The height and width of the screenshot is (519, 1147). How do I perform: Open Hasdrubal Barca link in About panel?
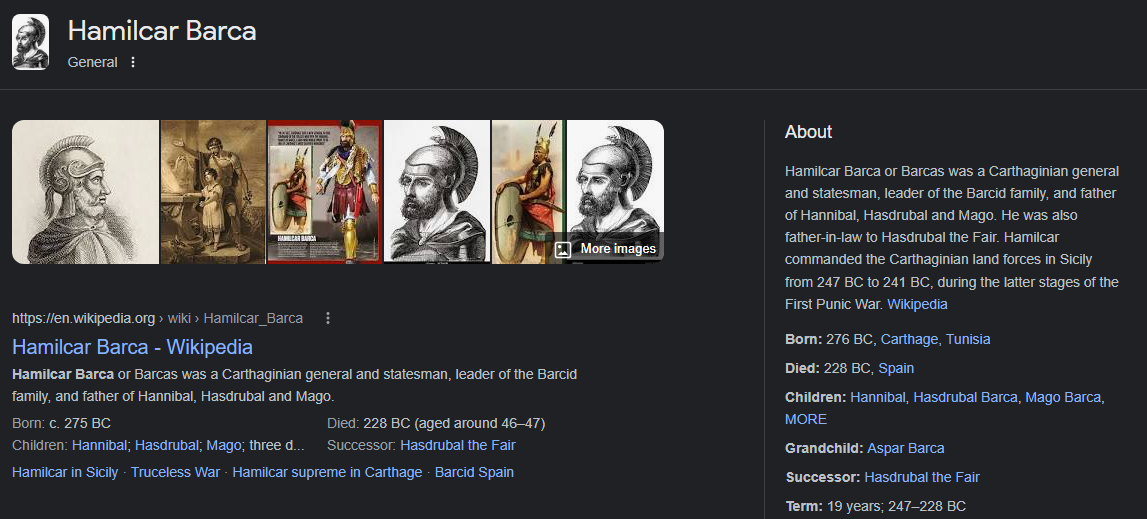(x=966, y=397)
